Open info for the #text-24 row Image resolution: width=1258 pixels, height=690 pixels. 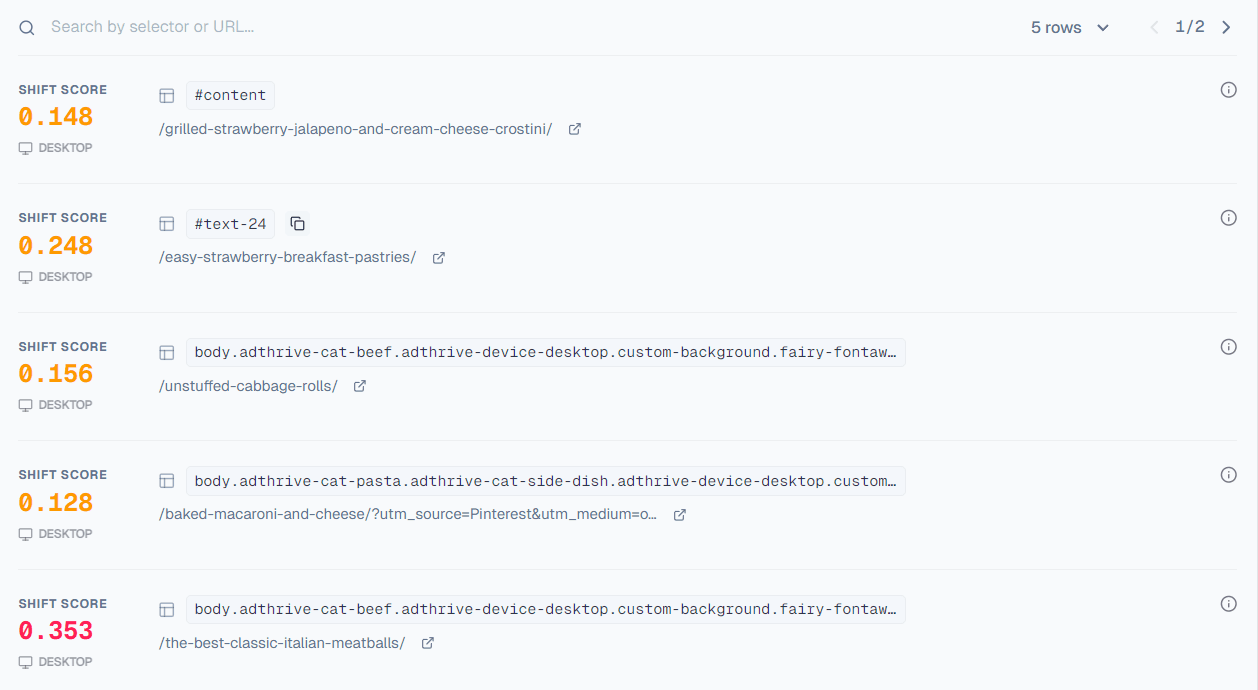(x=1229, y=218)
